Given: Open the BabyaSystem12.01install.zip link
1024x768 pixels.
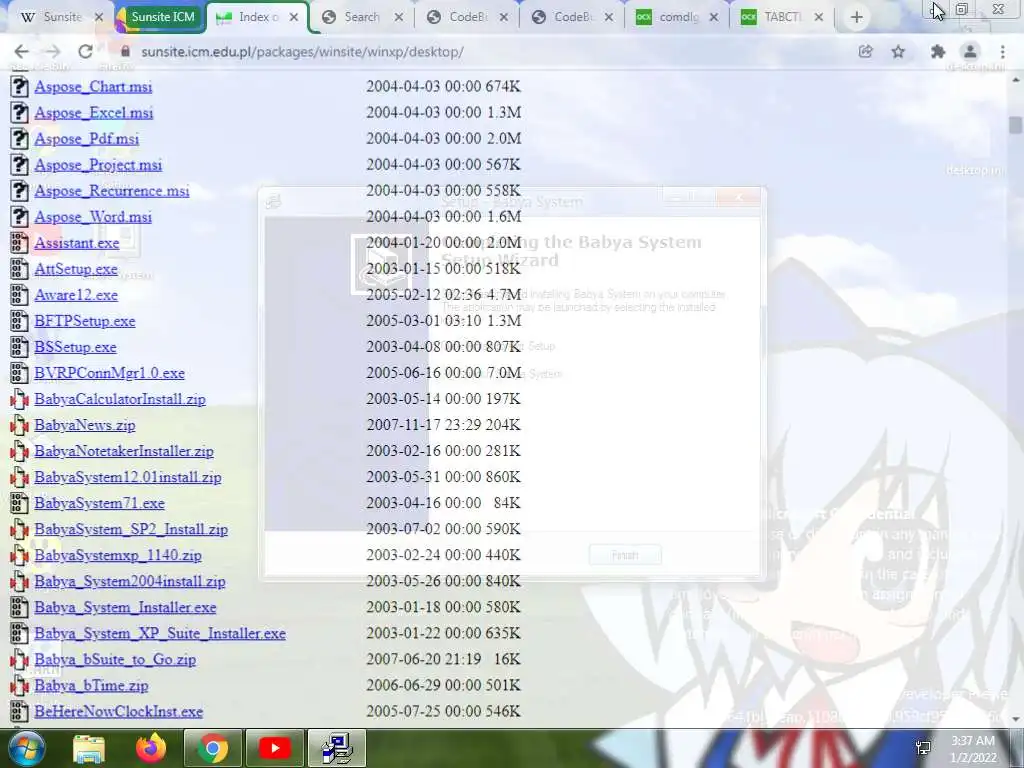Looking at the screenshot, I should [x=128, y=477].
